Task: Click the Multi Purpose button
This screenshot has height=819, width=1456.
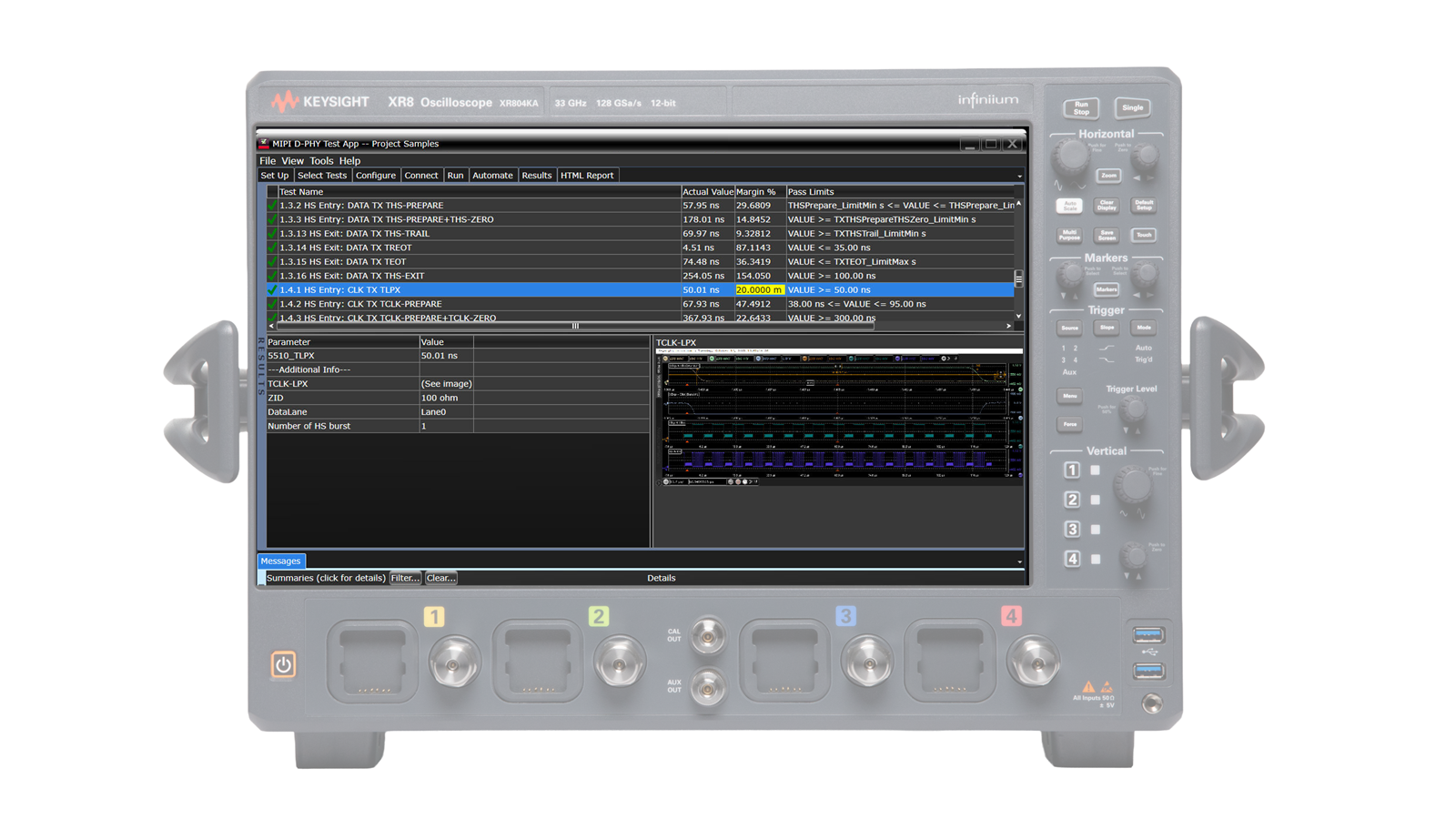Action: [x=1070, y=235]
